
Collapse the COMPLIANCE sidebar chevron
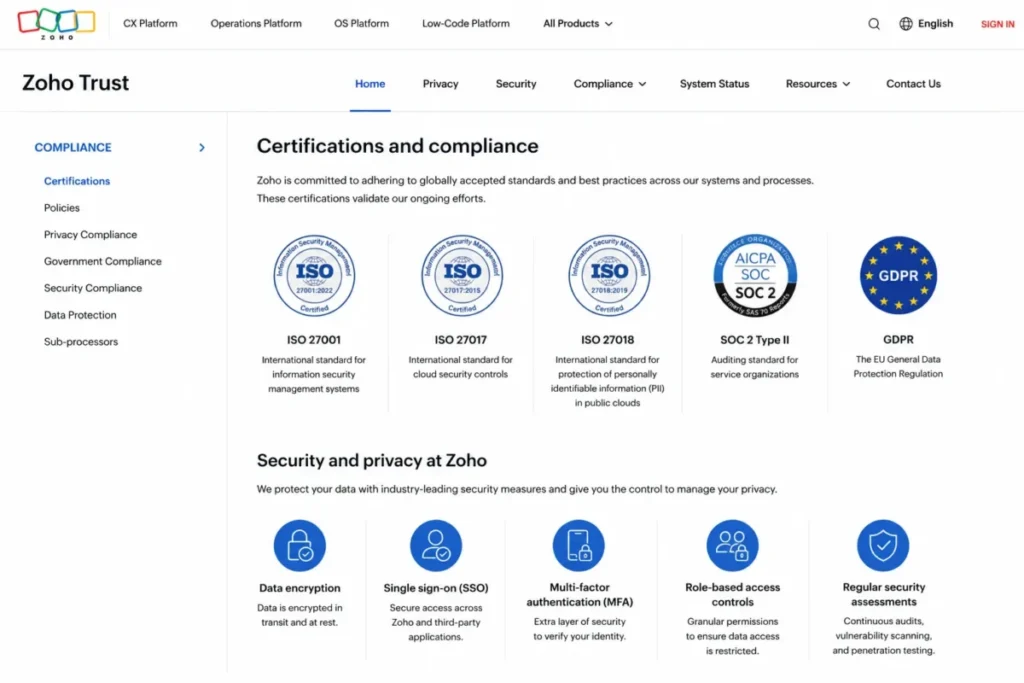point(202,148)
